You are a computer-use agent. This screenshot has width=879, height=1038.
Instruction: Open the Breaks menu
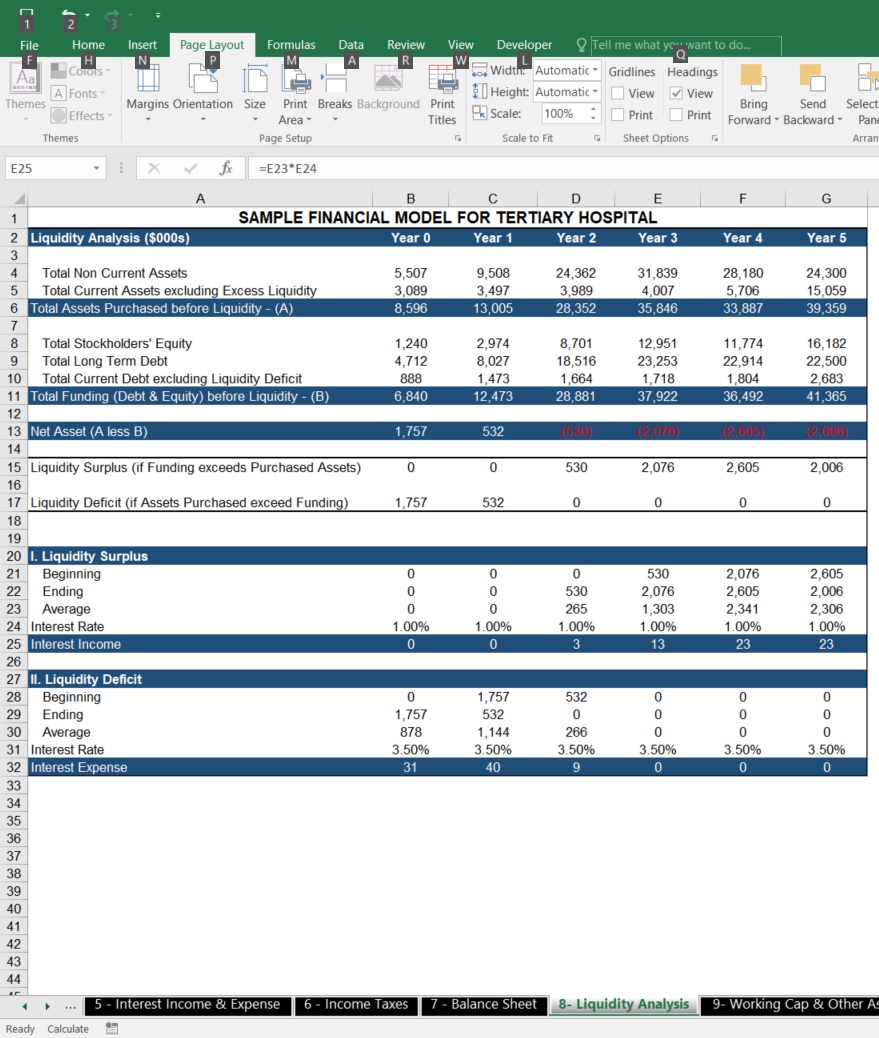(x=335, y=93)
